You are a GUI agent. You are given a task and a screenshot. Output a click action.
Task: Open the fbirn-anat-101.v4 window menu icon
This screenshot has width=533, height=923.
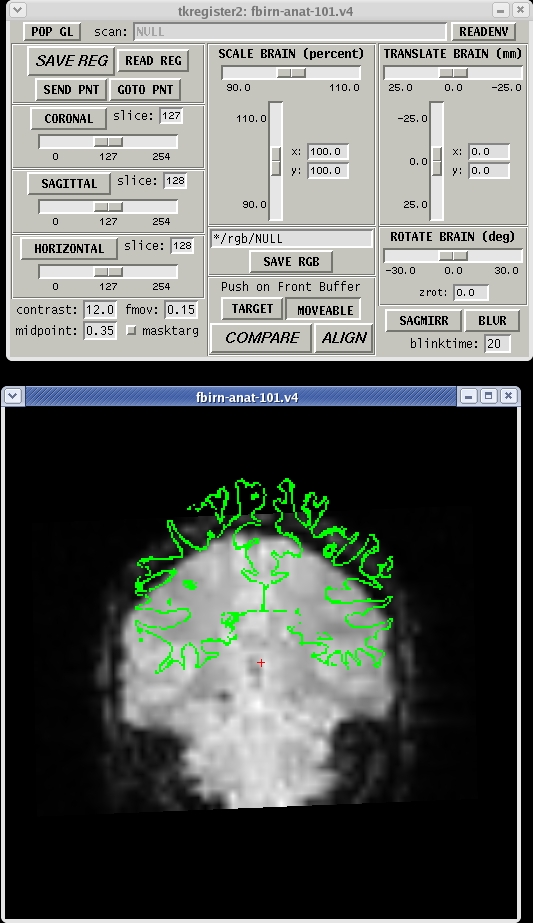(x=12, y=396)
